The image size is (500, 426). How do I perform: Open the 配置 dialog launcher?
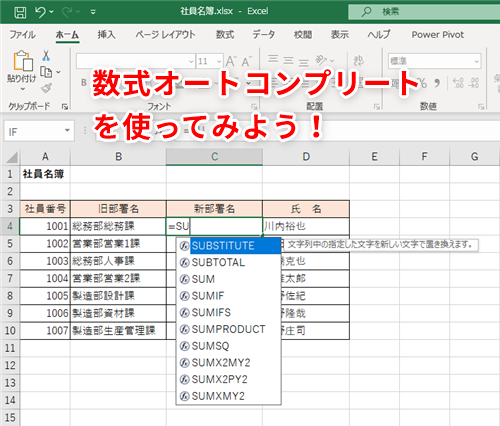(377, 107)
